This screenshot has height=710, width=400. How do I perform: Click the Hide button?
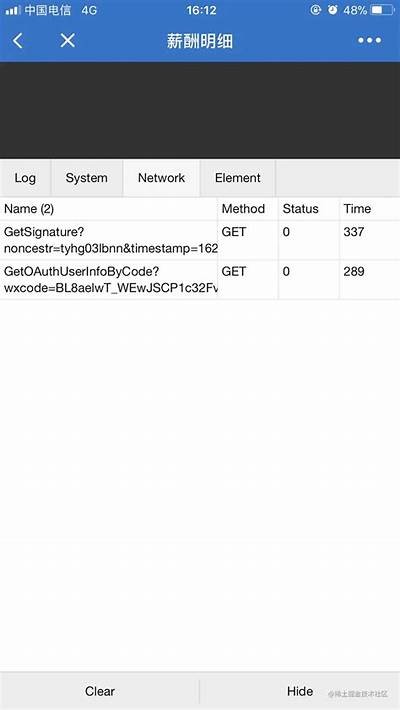coord(299,691)
